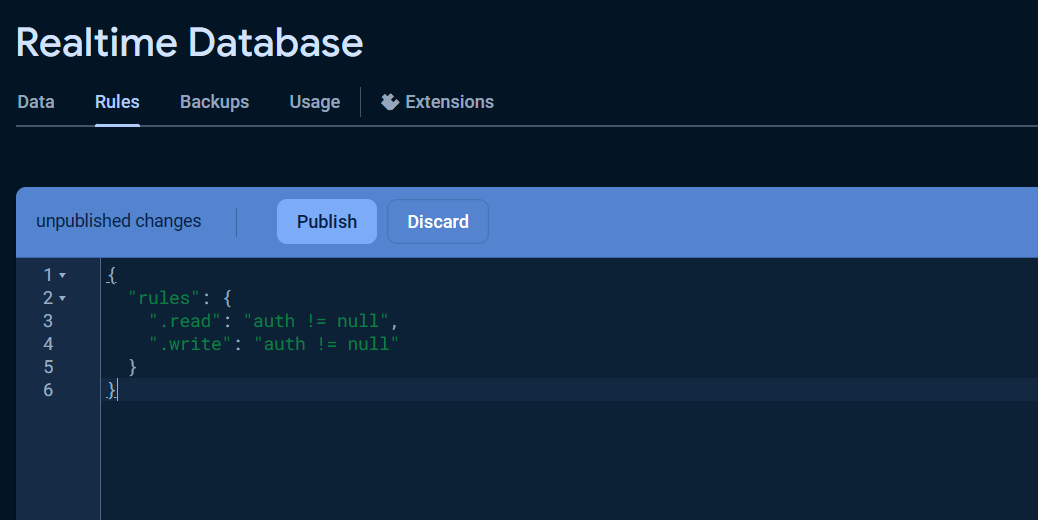Click the Extensions puzzle-piece icon
The image size is (1038, 520).
pyautogui.click(x=390, y=102)
